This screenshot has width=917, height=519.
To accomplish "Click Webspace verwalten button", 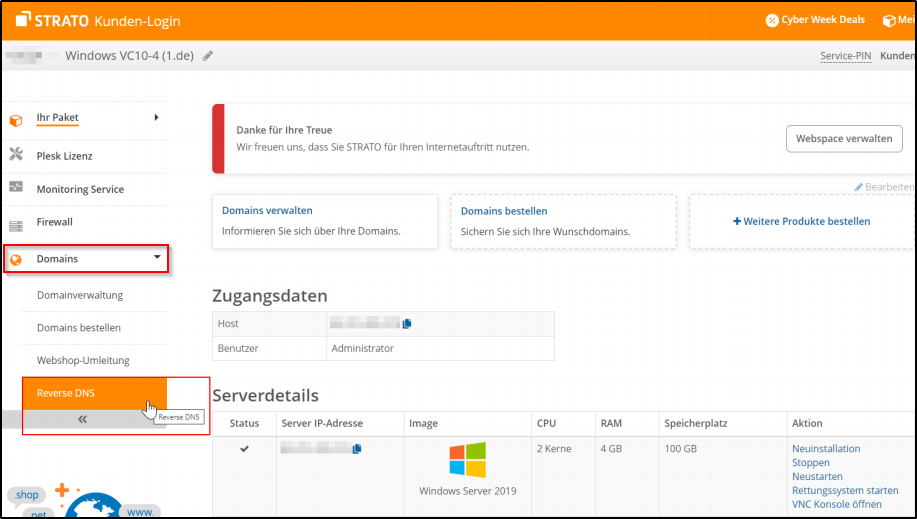I will [844, 139].
